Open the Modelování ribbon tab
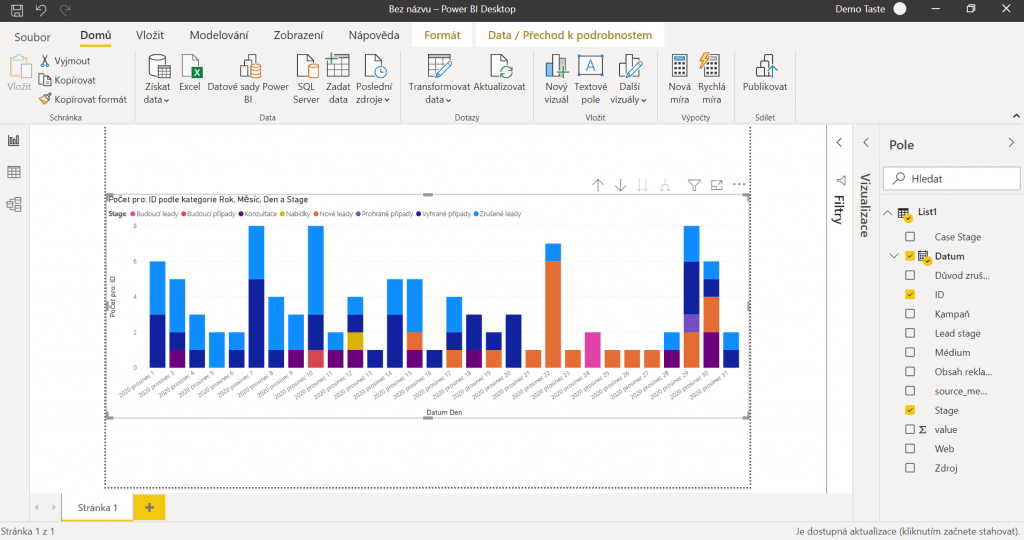 click(x=219, y=35)
